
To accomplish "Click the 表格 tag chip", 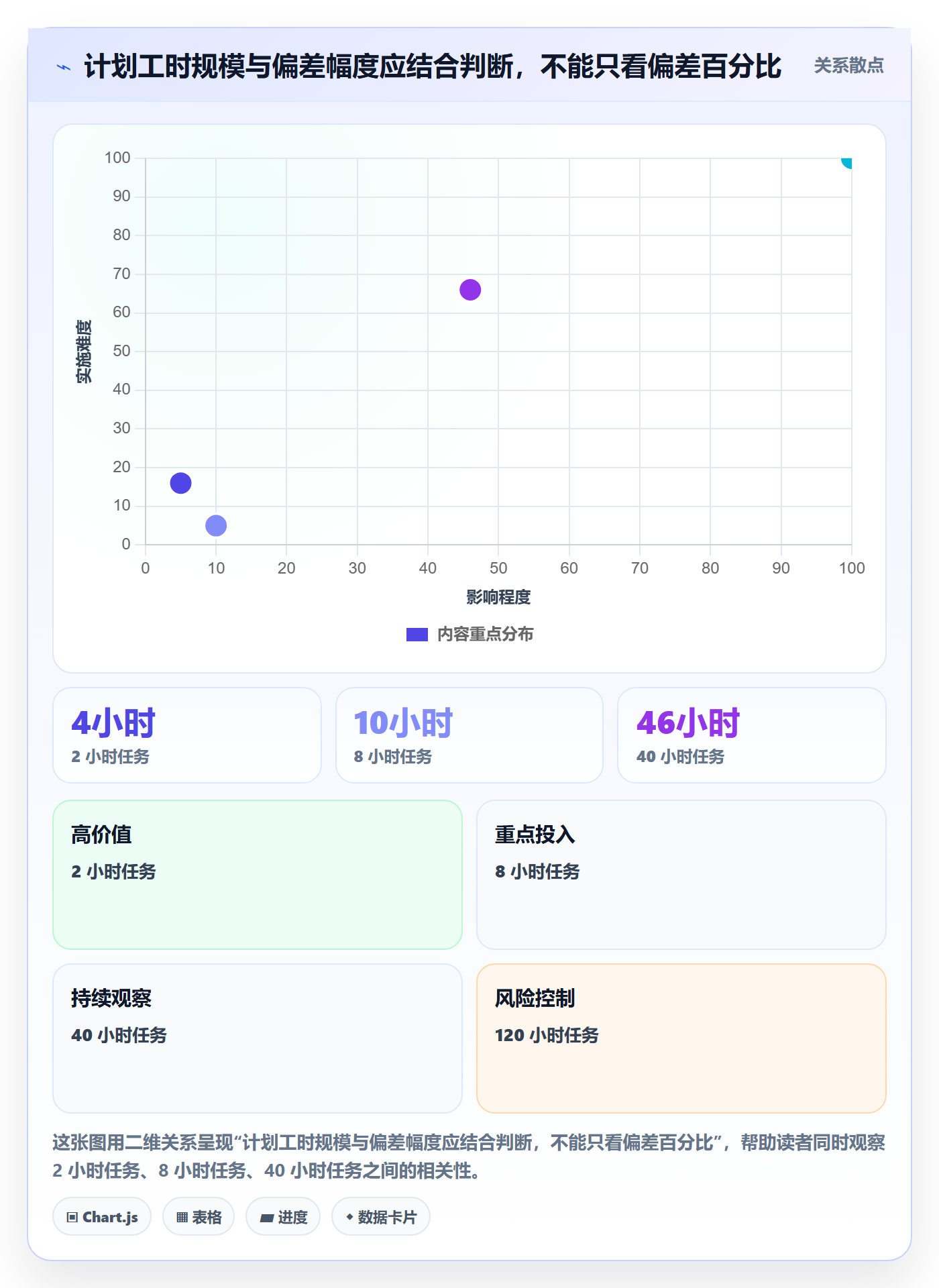I will (x=199, y=1216).
